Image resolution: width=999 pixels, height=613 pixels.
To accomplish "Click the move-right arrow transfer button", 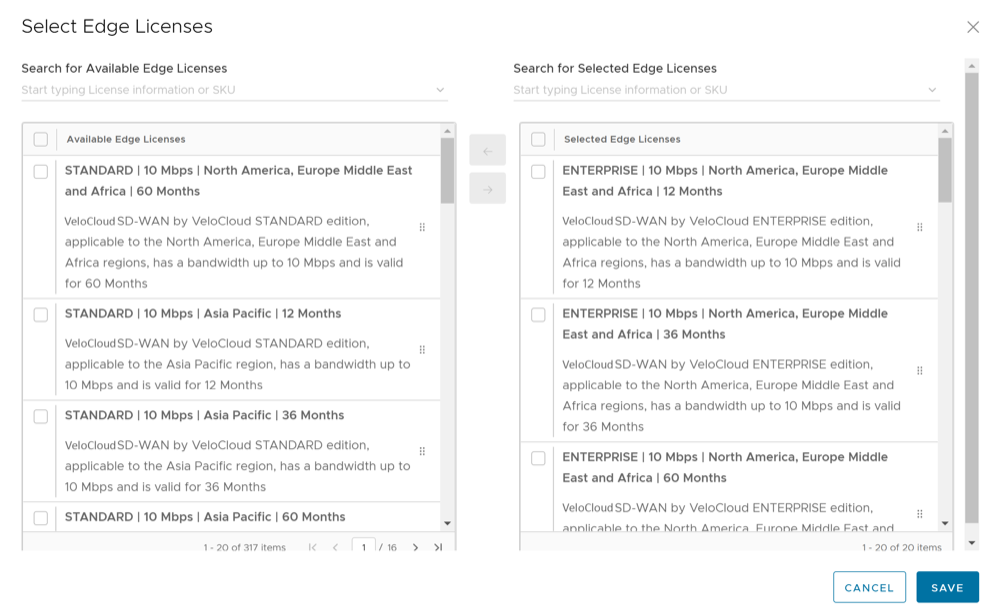I will (487, 188).
